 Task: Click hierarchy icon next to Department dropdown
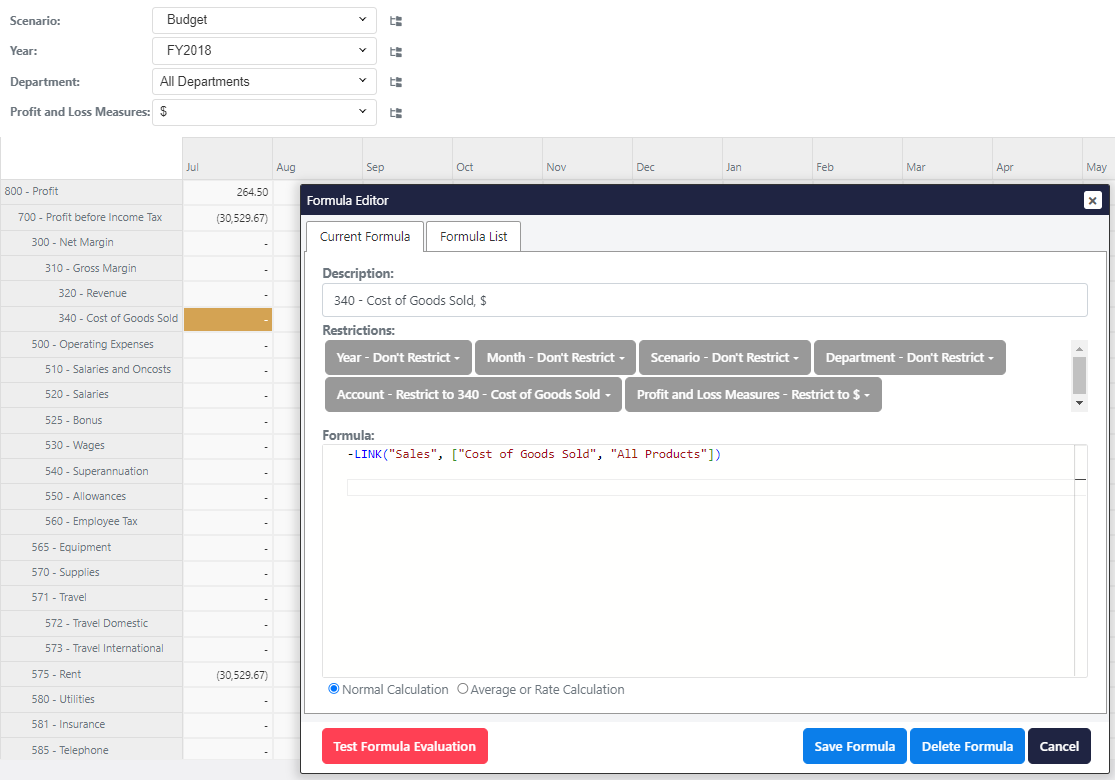[396, 82]
